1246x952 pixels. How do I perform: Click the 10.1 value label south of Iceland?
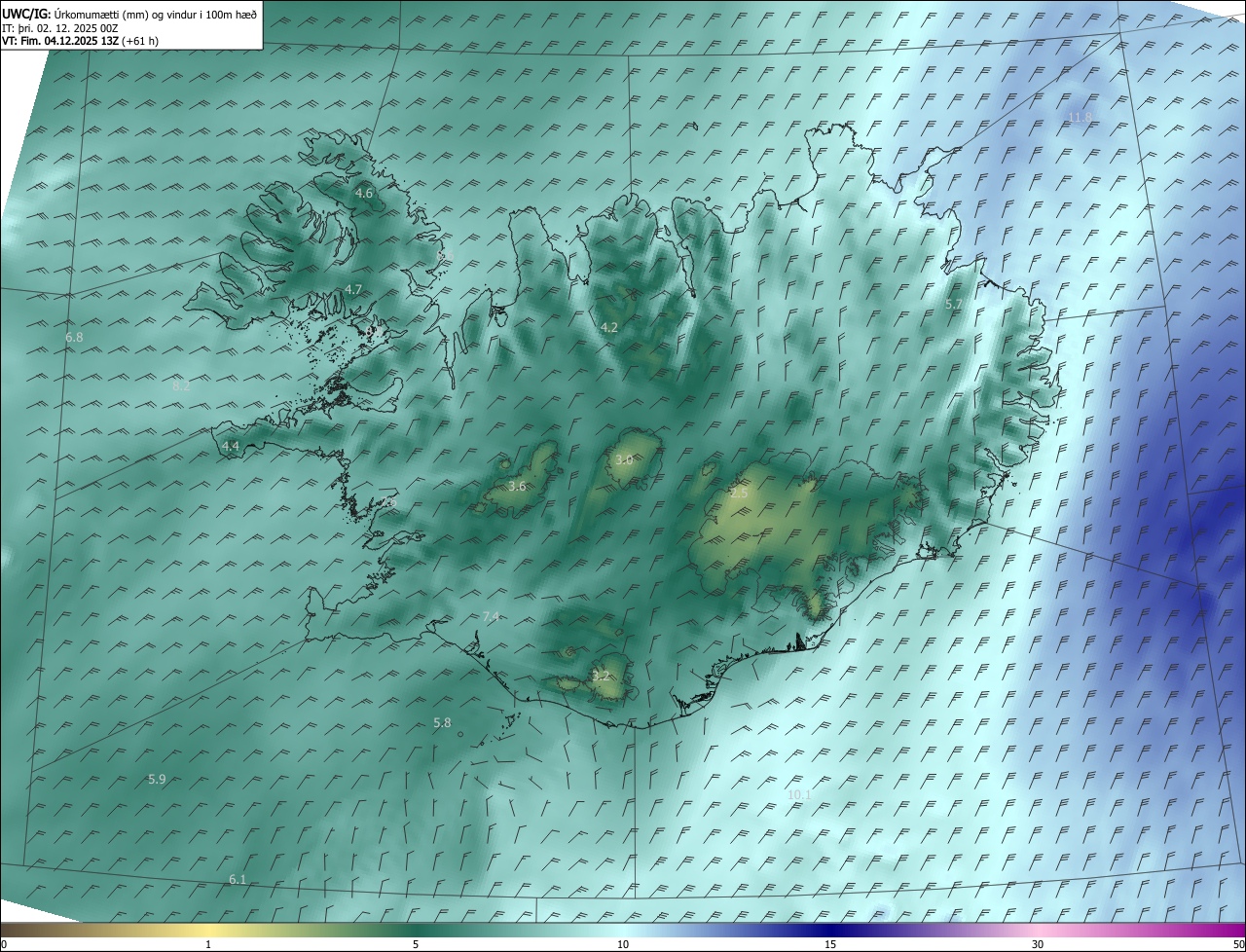coord(799,794)
